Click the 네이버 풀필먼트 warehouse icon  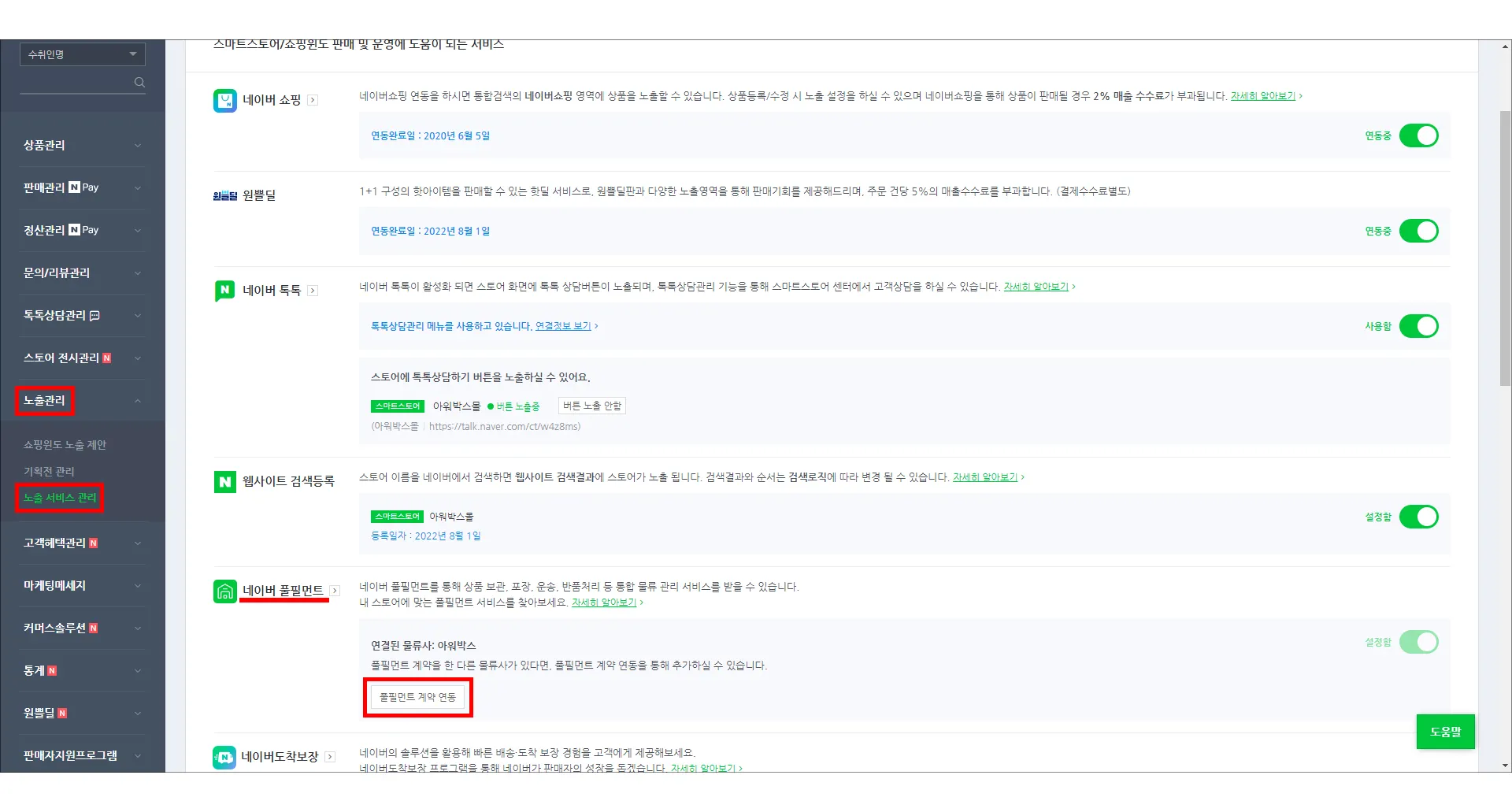224,591
